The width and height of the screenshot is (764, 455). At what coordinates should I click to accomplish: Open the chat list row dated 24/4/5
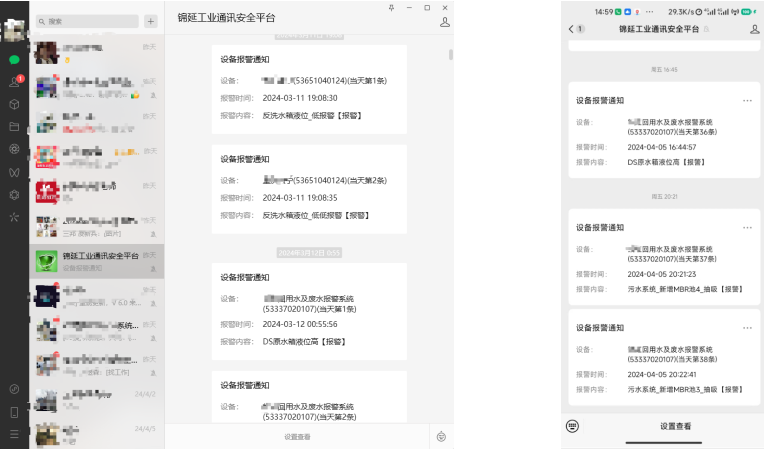96,435
